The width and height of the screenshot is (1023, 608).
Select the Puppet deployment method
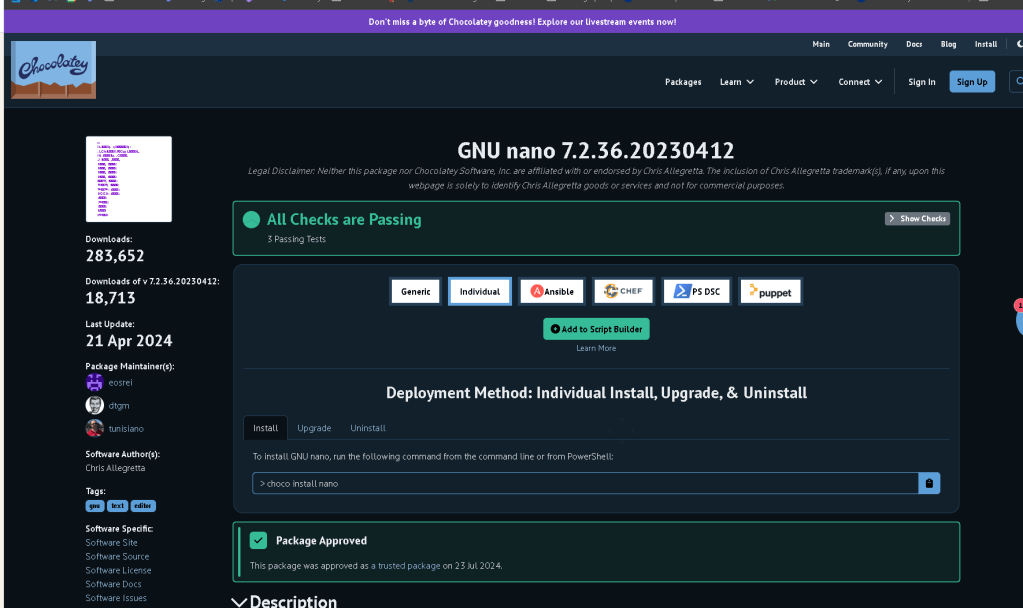(771, 292)
